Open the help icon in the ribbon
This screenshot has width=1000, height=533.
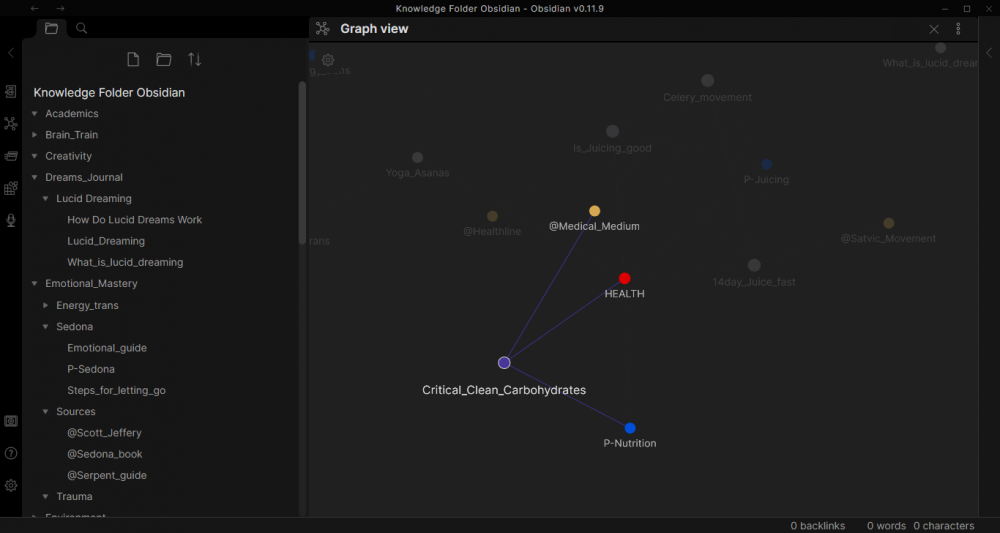click(11, 453)
